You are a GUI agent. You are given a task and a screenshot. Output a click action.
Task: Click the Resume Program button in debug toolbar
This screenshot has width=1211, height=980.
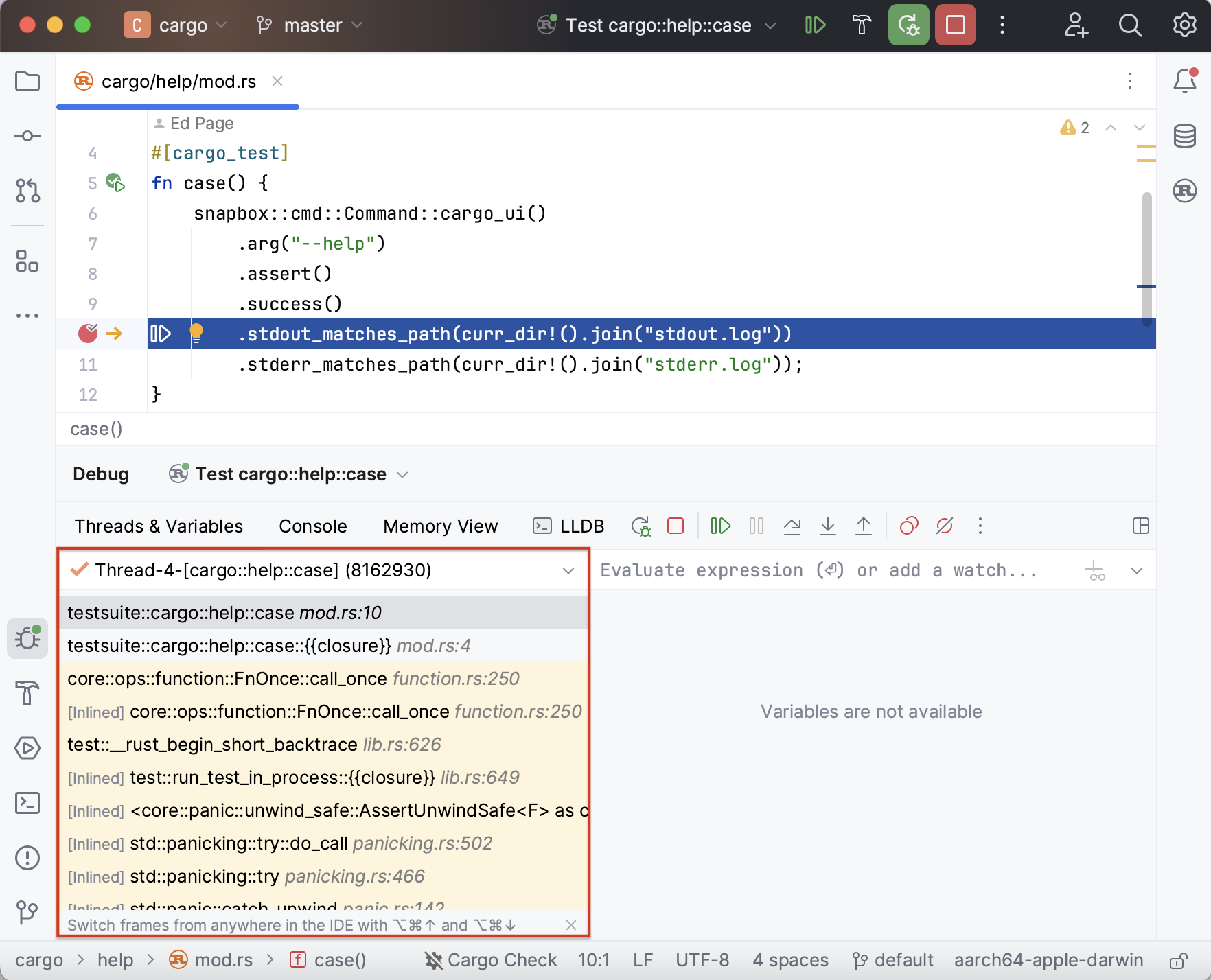pos(720,526)
